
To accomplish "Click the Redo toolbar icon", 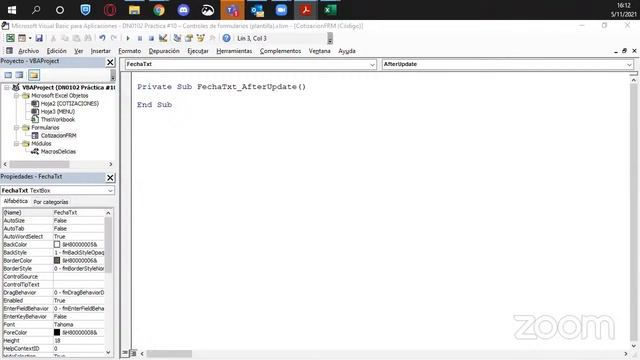I will coord(114,38).
